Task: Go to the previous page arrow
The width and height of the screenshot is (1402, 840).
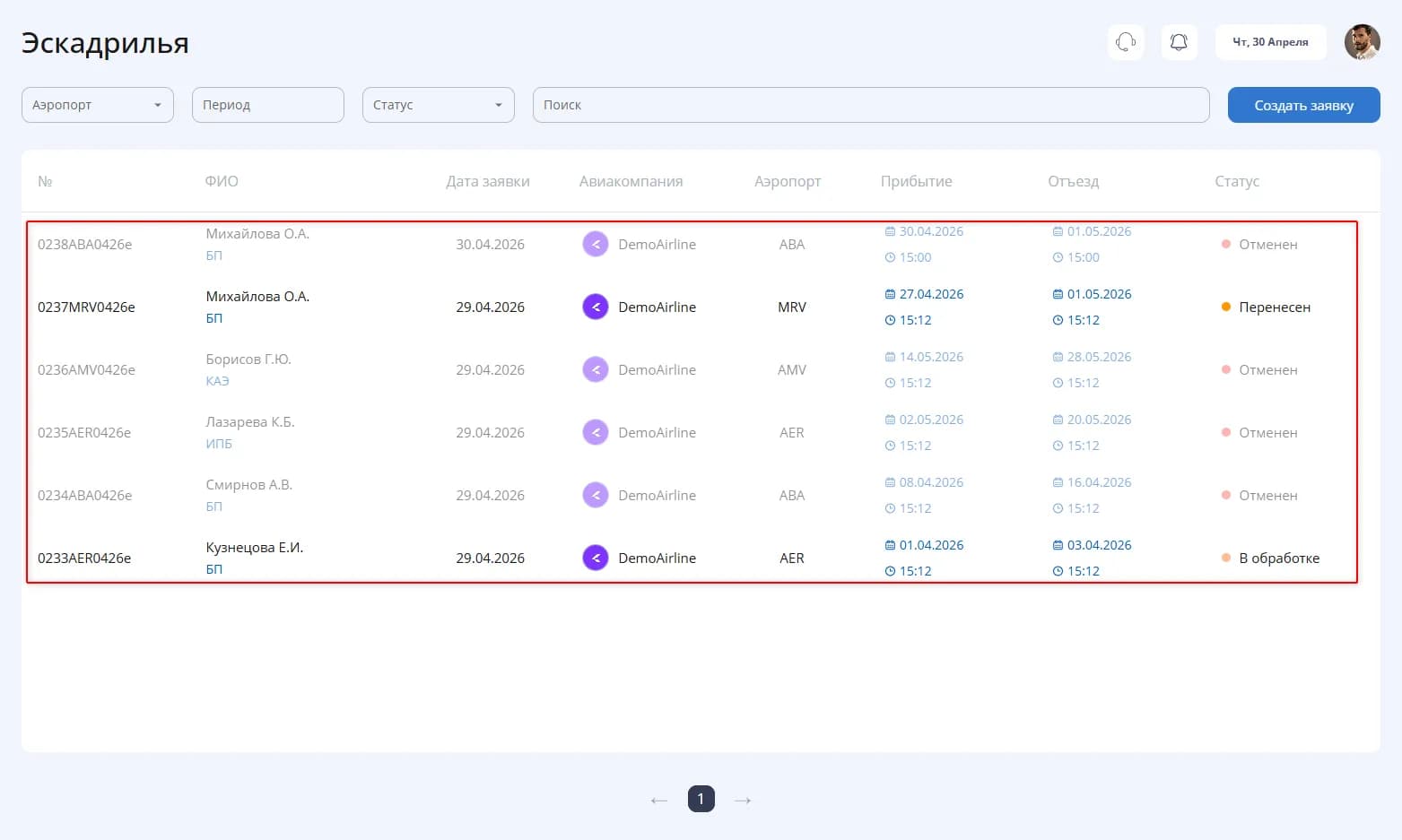Action: click(x=659, y=800)
